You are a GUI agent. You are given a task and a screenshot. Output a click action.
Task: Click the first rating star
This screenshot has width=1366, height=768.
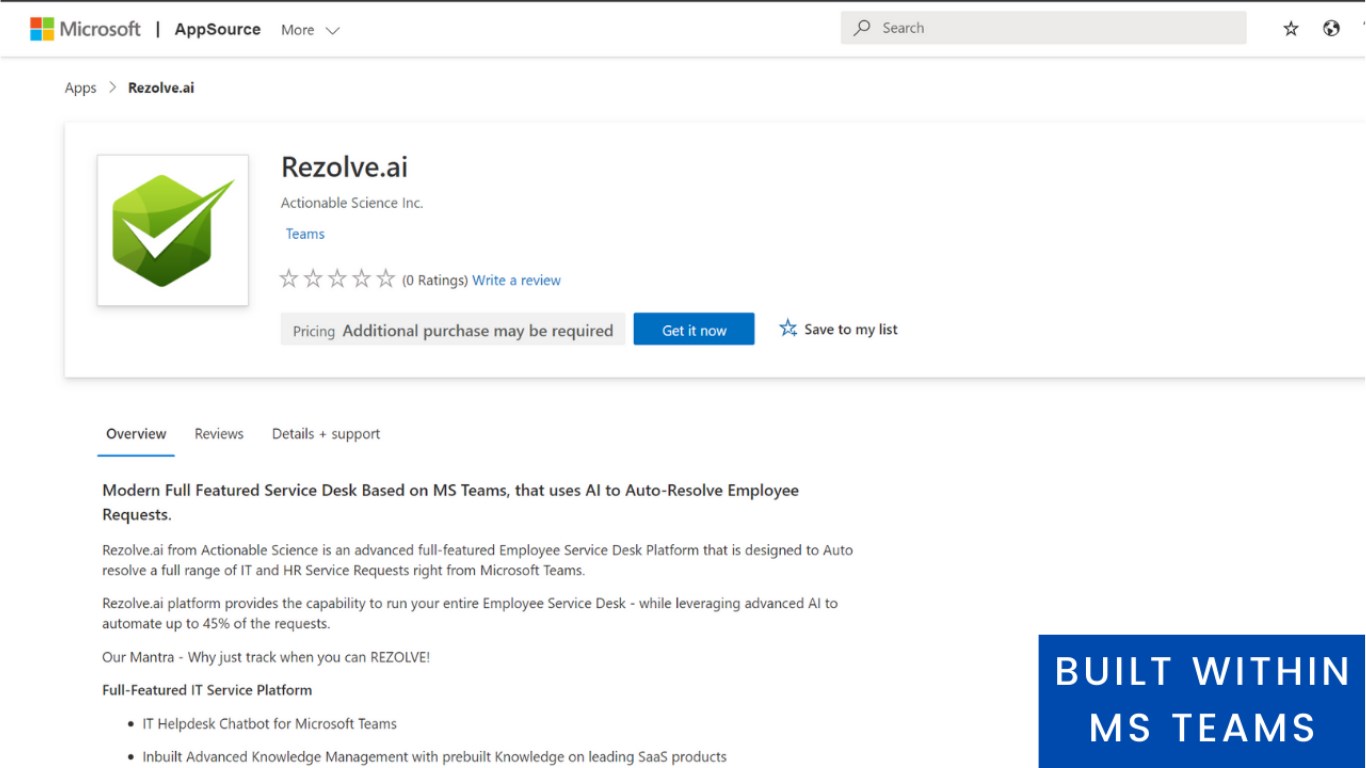point(289,279)
